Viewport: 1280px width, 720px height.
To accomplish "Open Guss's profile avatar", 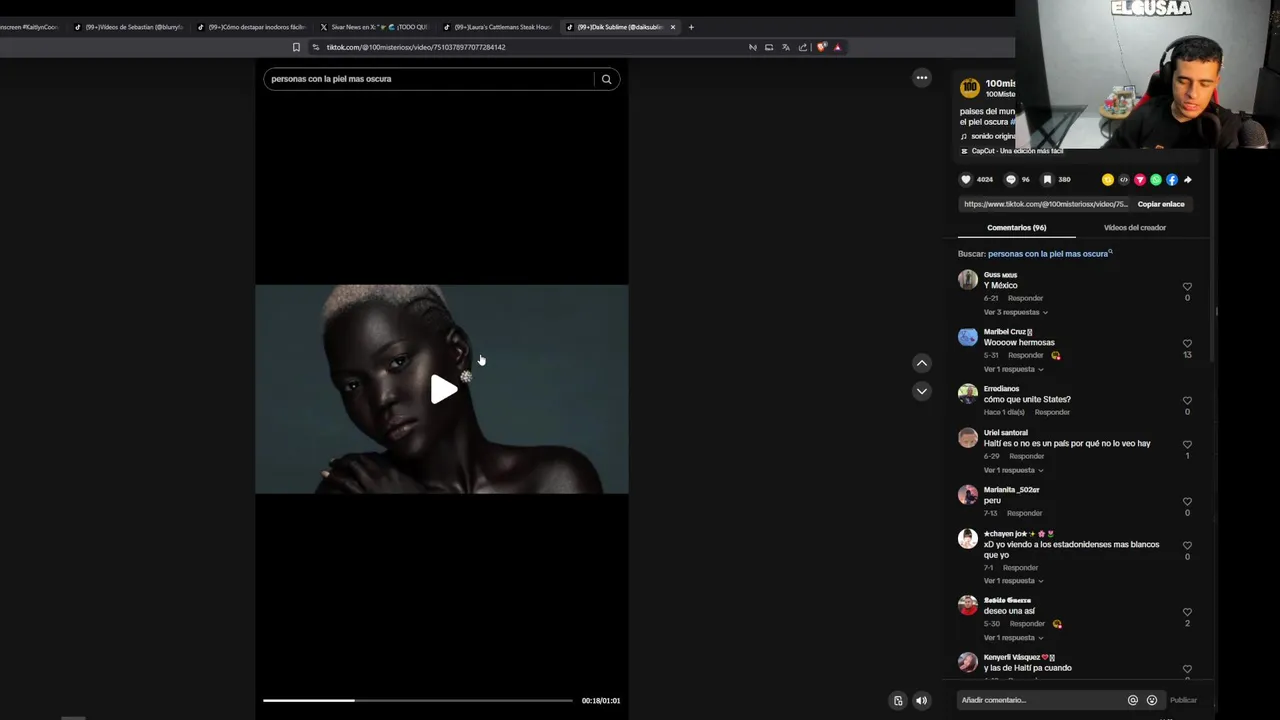I will click(968, 280).
